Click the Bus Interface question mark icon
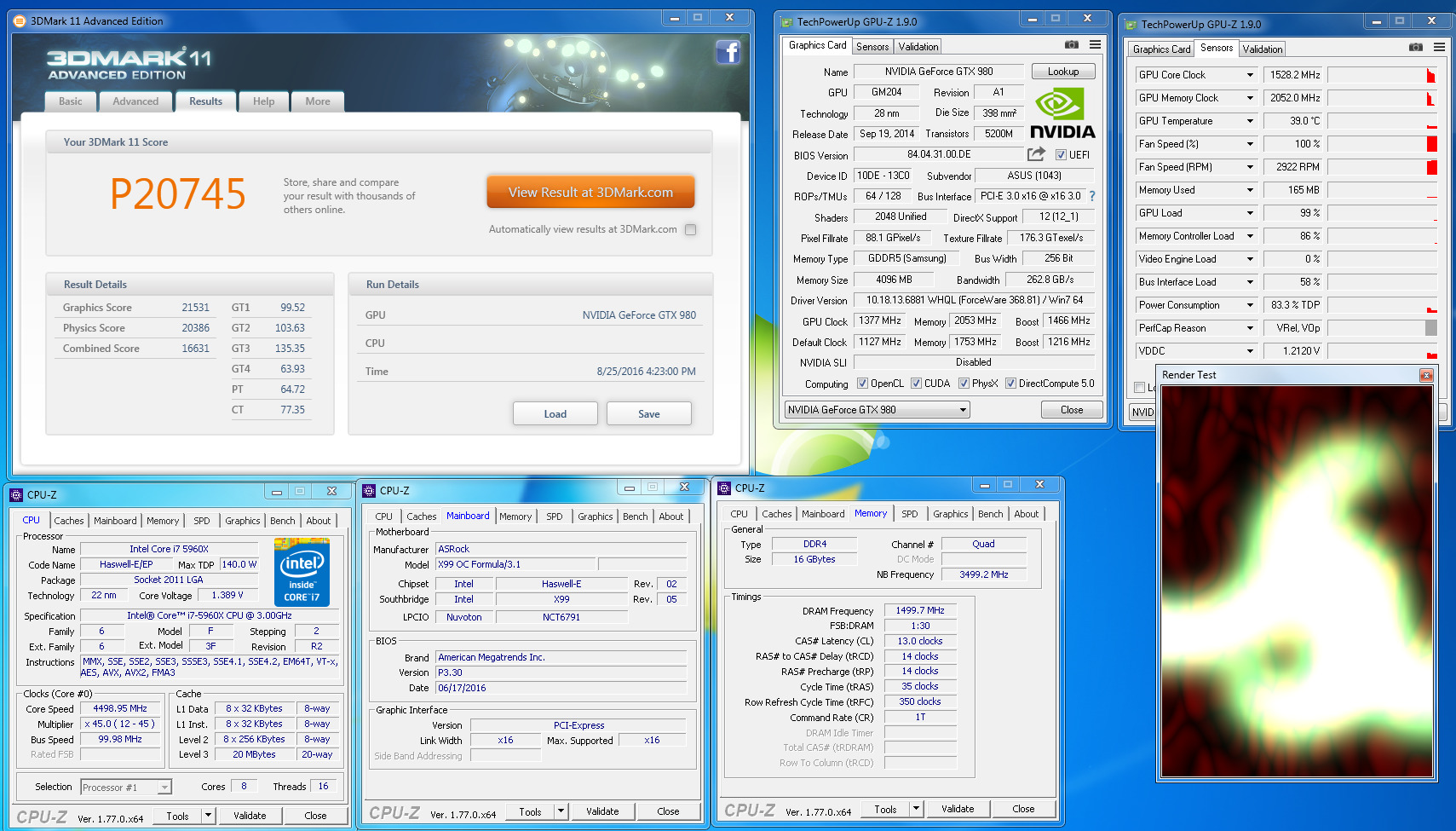 [x=1092, y=196]
